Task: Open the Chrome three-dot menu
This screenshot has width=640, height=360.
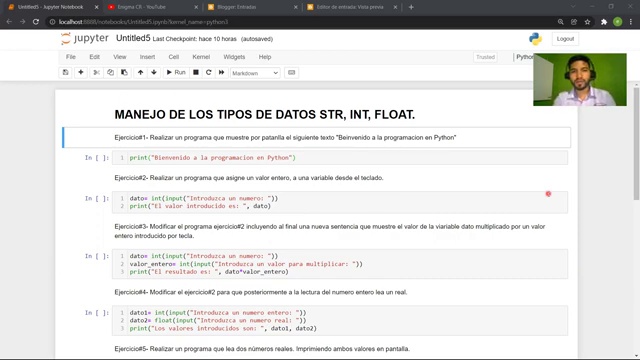Action: (631, 22)
